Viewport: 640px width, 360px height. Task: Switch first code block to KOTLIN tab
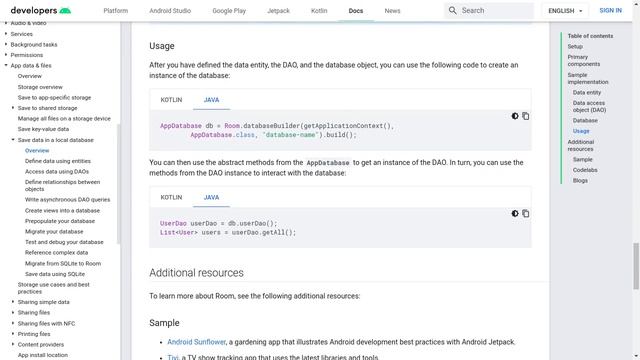click(x=171, y=100)
